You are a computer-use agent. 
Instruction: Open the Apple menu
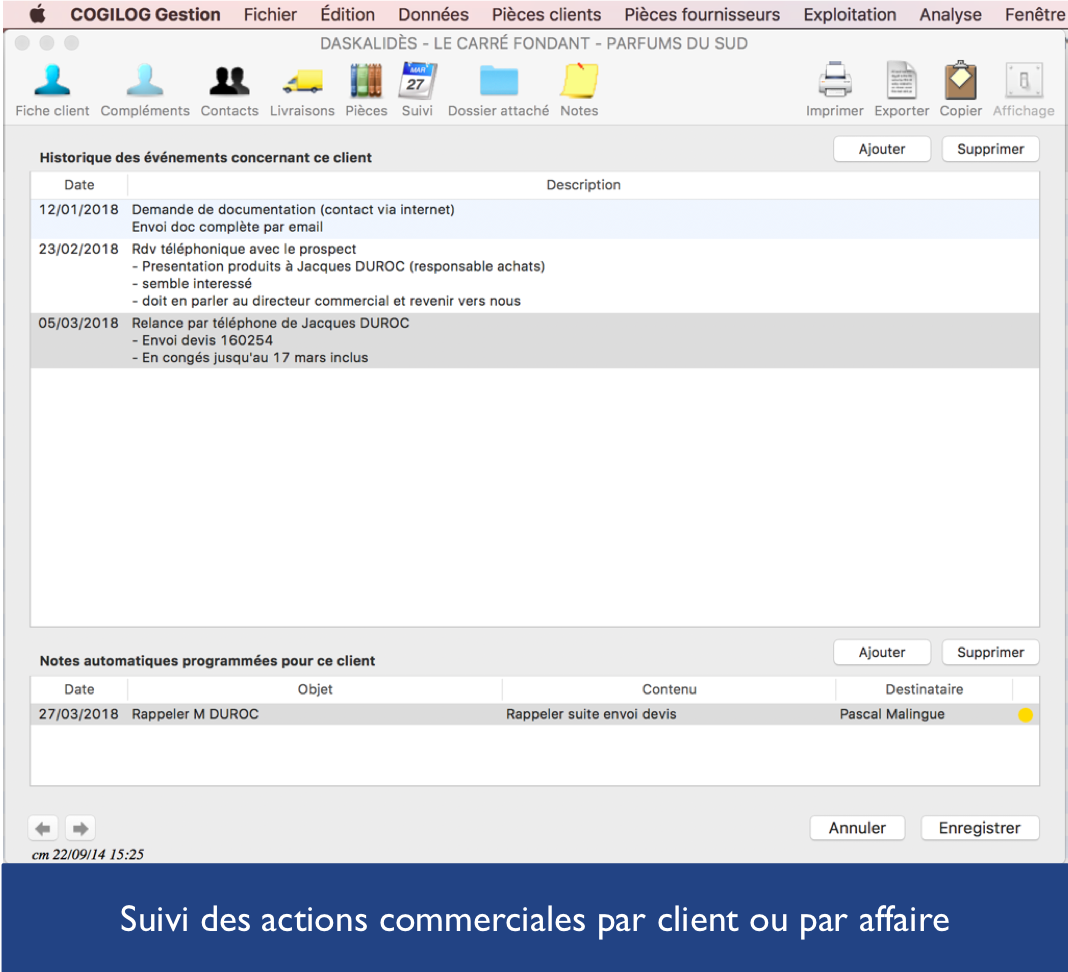(37, 14)
